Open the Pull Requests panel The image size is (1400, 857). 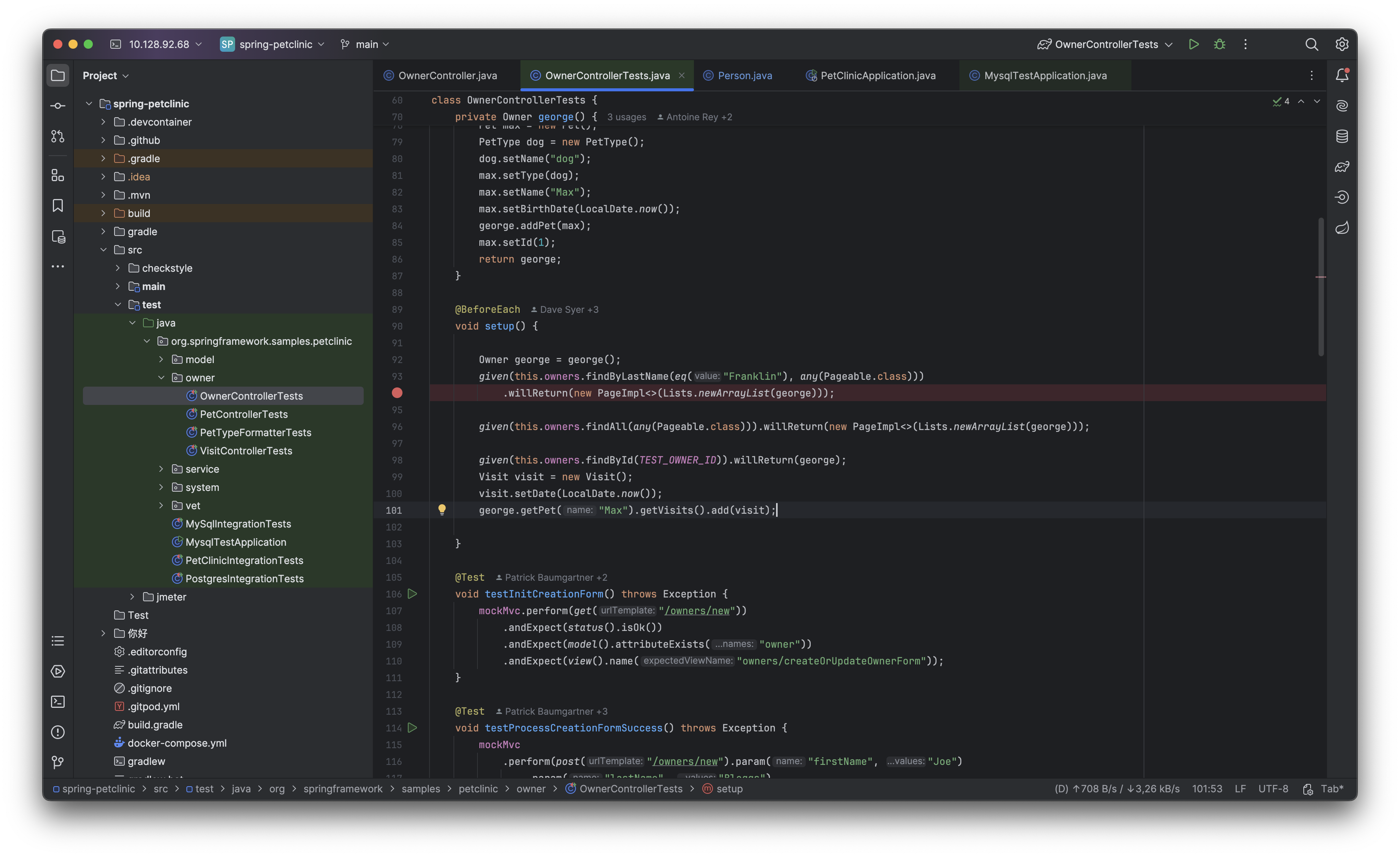57,136
